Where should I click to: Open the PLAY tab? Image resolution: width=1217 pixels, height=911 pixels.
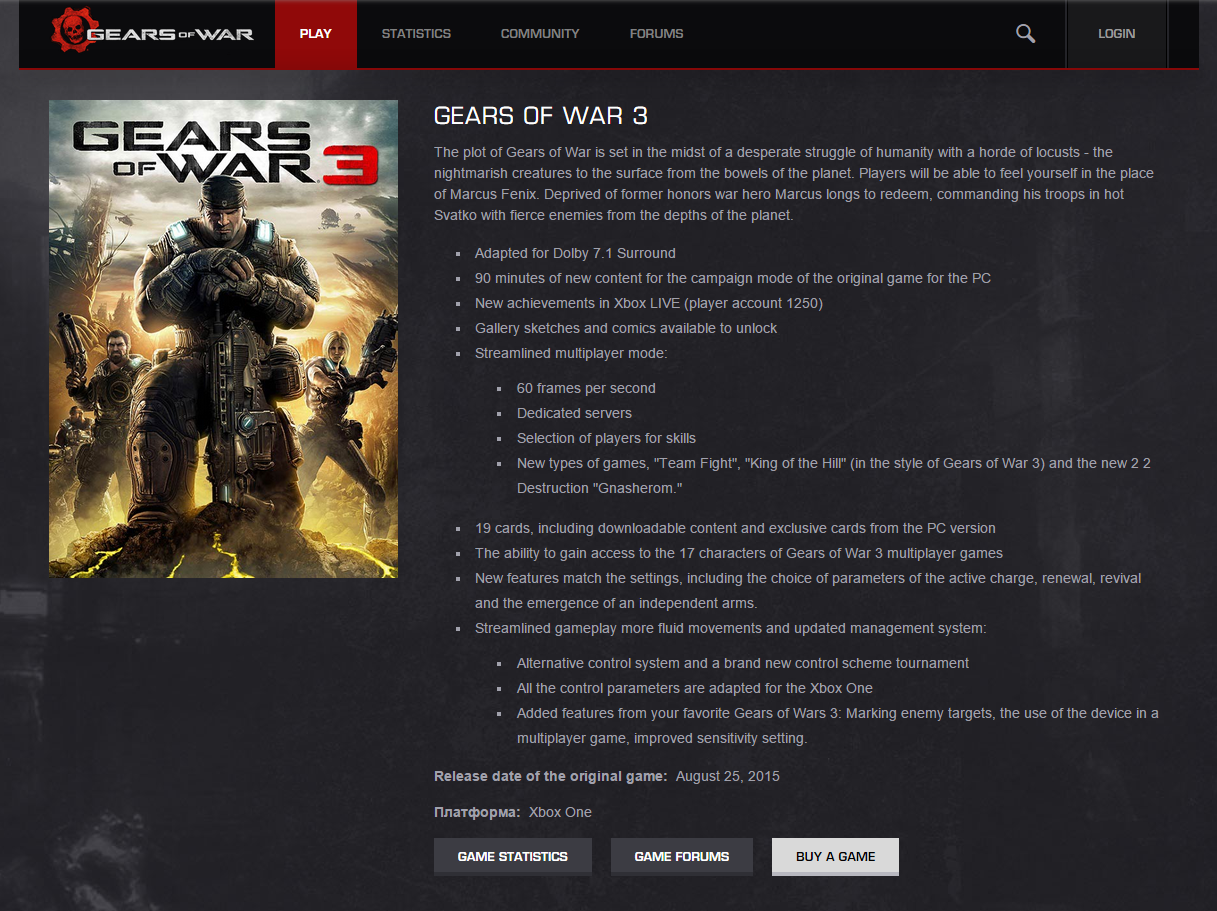[x=315, y=34]
